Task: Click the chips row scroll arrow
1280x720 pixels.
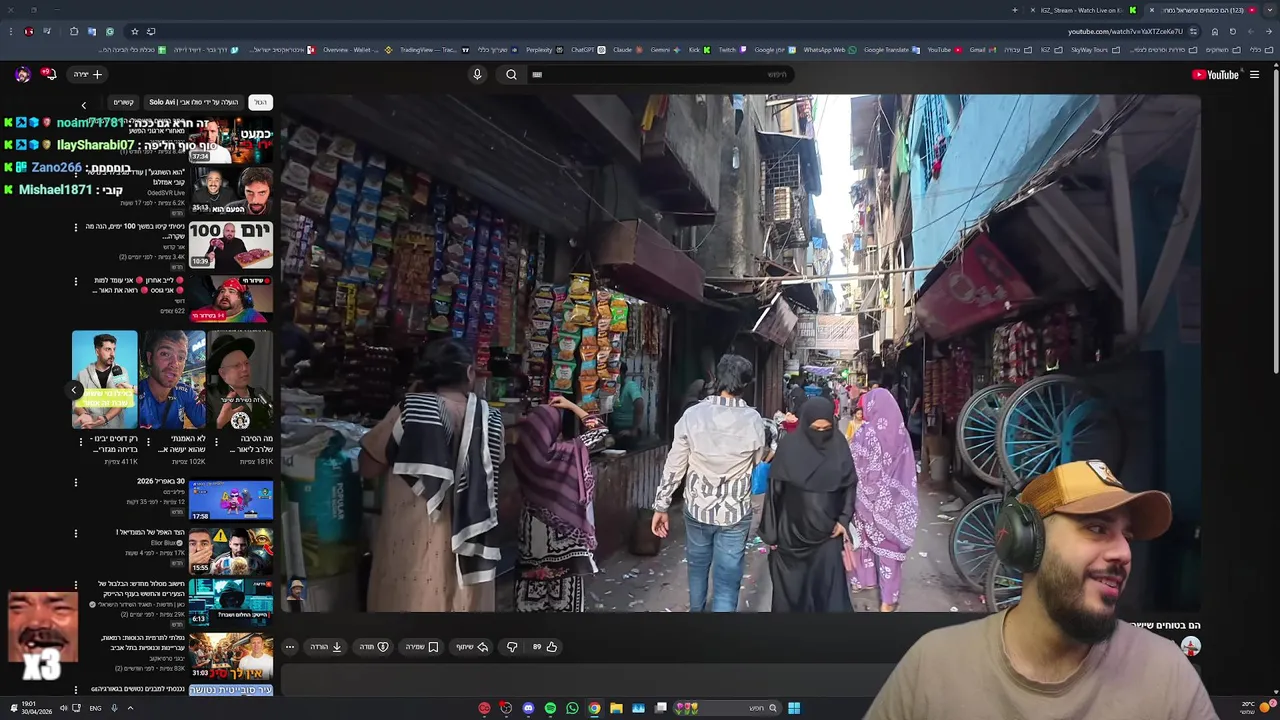Action: point(84,104)
